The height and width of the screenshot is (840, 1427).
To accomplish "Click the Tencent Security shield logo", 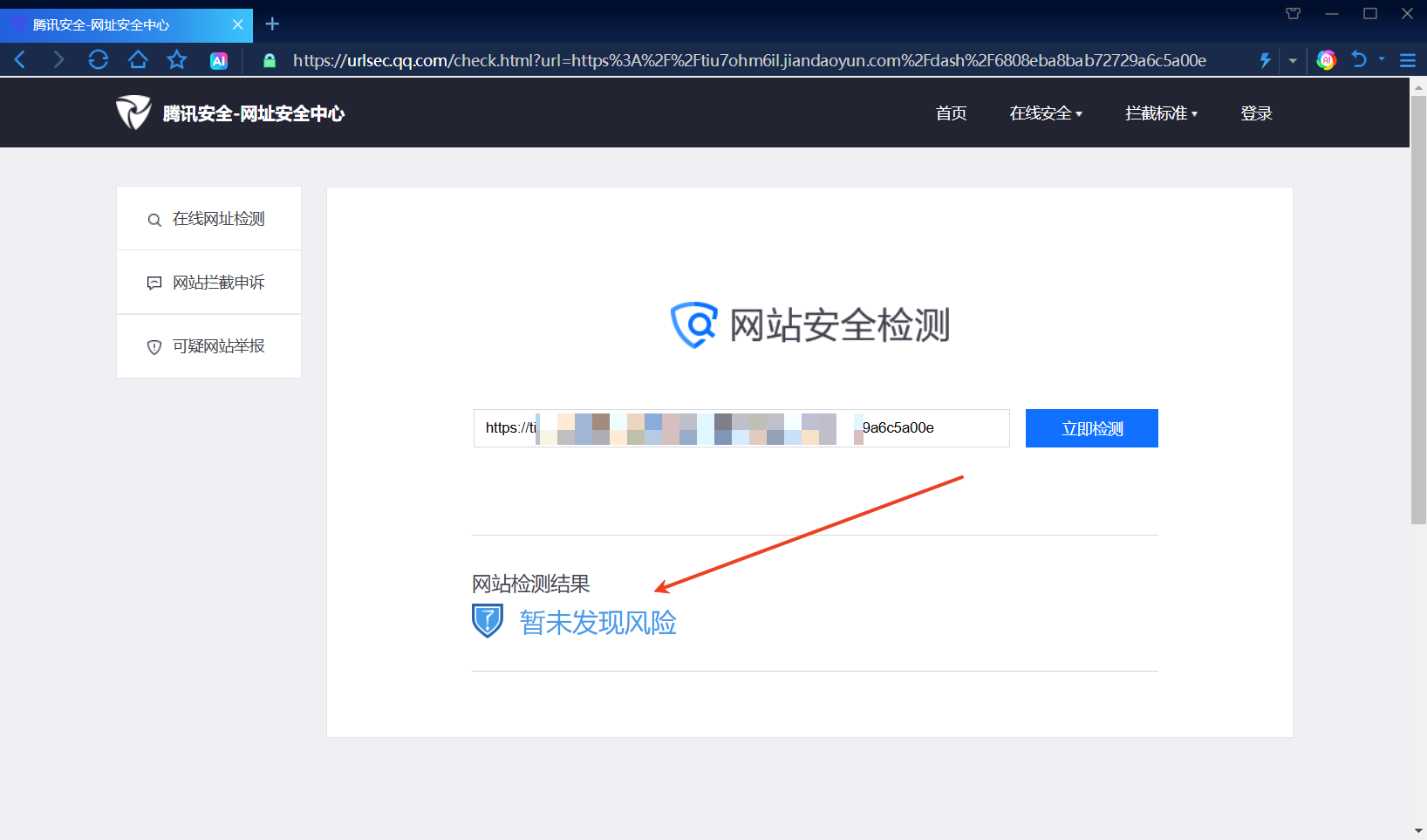I will click(133, 113).
